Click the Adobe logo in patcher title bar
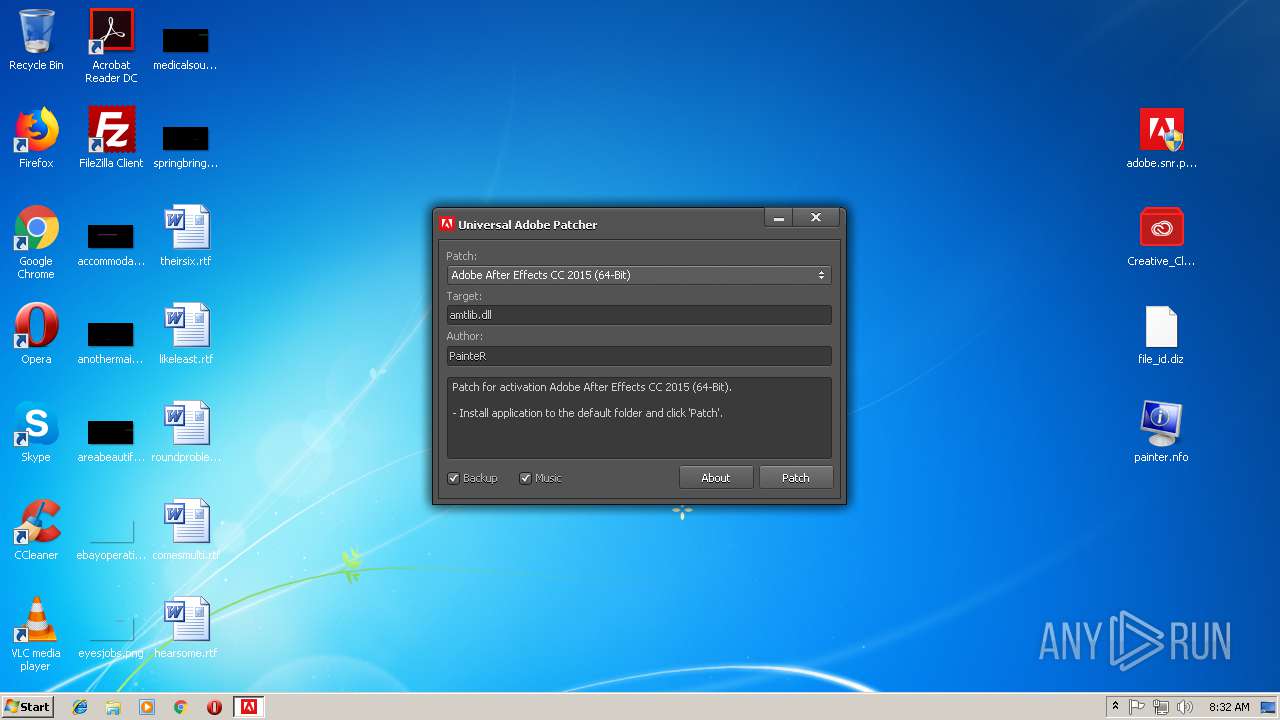The image size is (1280, 720). tap(447, 224)
